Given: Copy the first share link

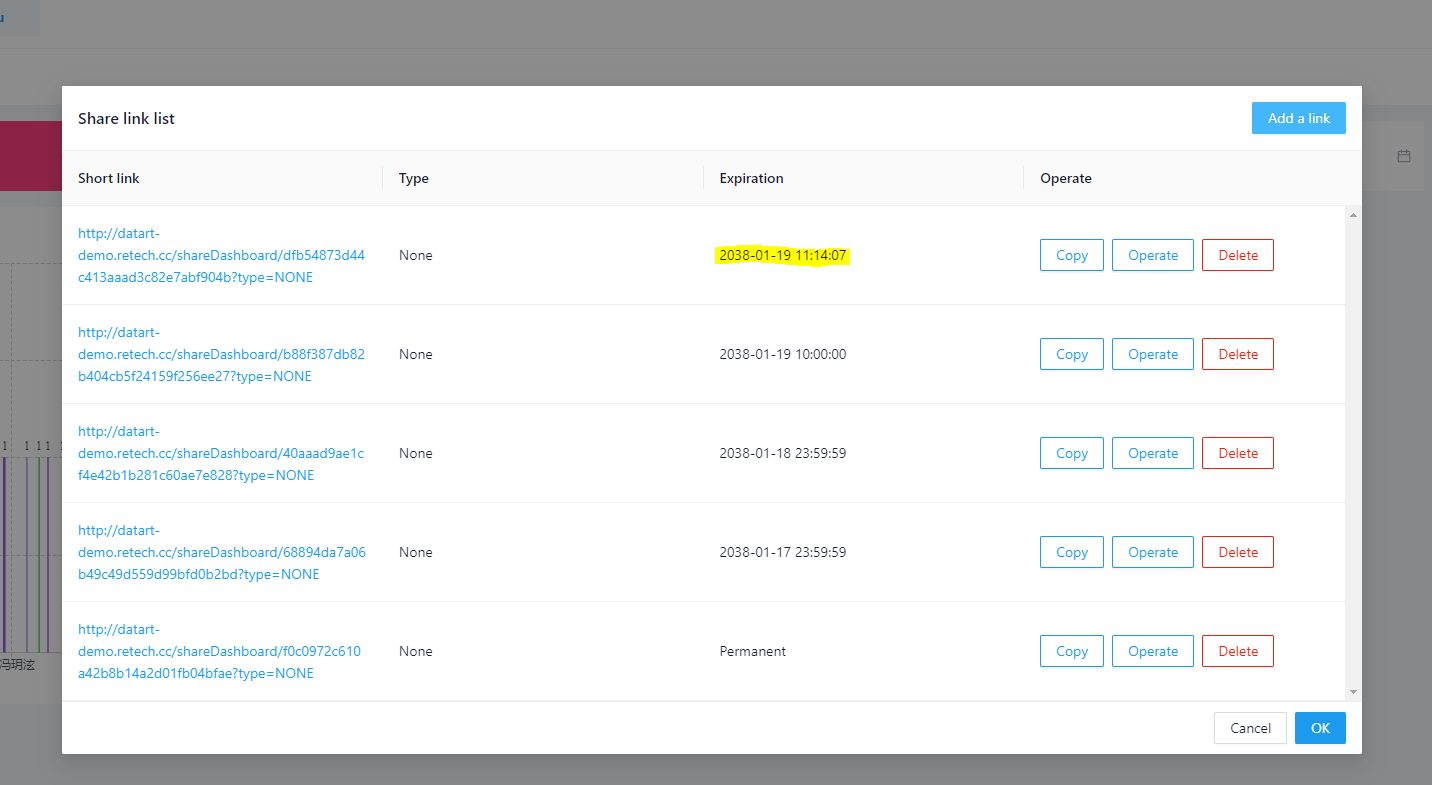Looking at the screenshot, I should [x=1071, y=255].
